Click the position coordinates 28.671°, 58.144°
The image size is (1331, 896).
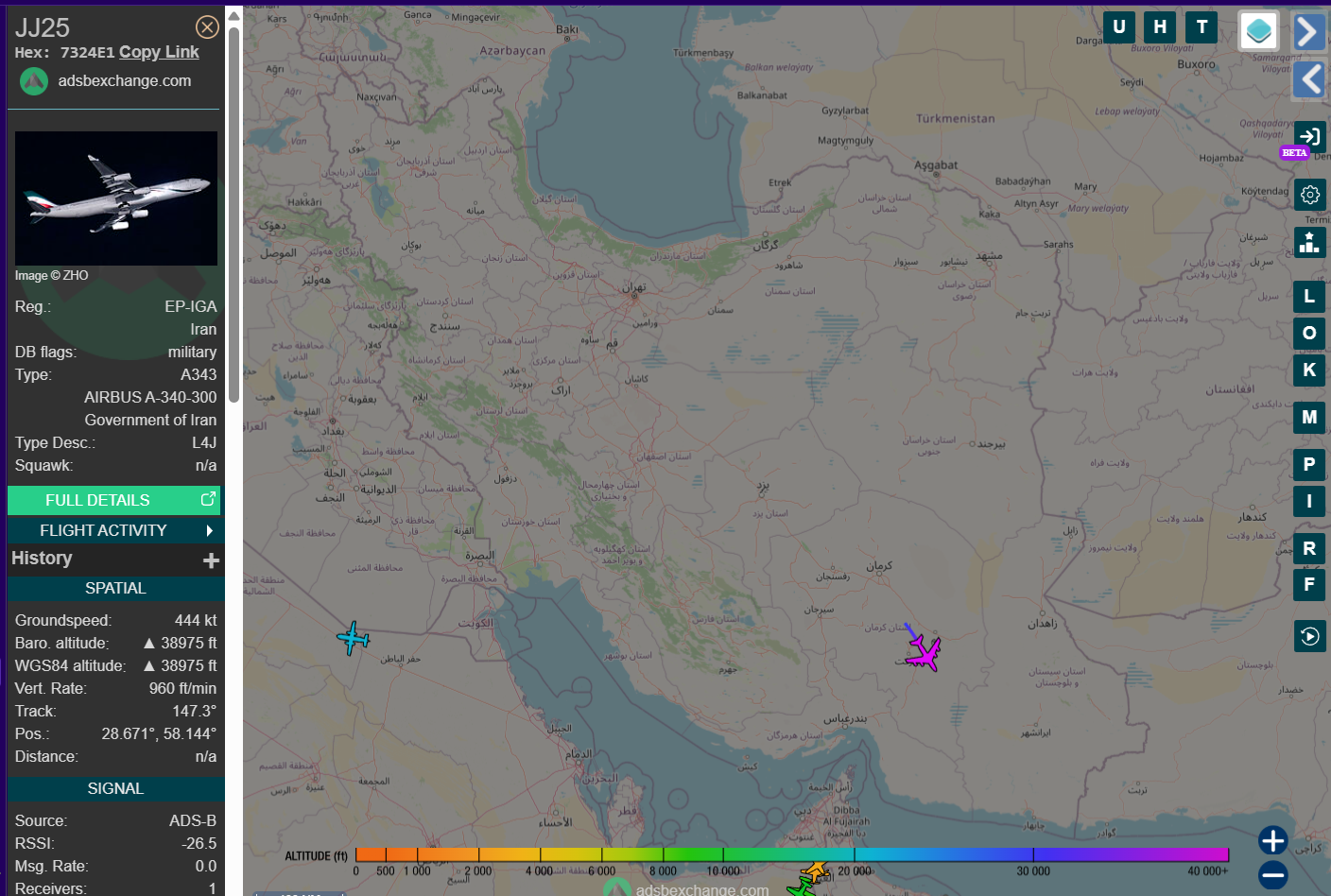pos(159,733)
